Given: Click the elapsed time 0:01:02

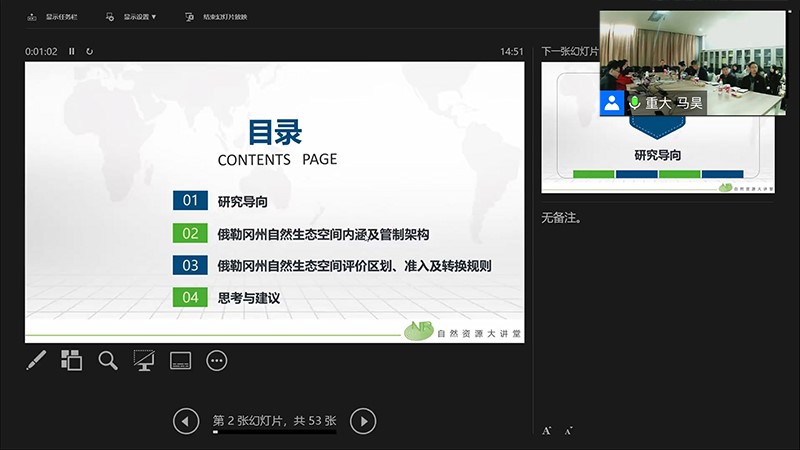Looking at the screenshot, I should [41, 52].
